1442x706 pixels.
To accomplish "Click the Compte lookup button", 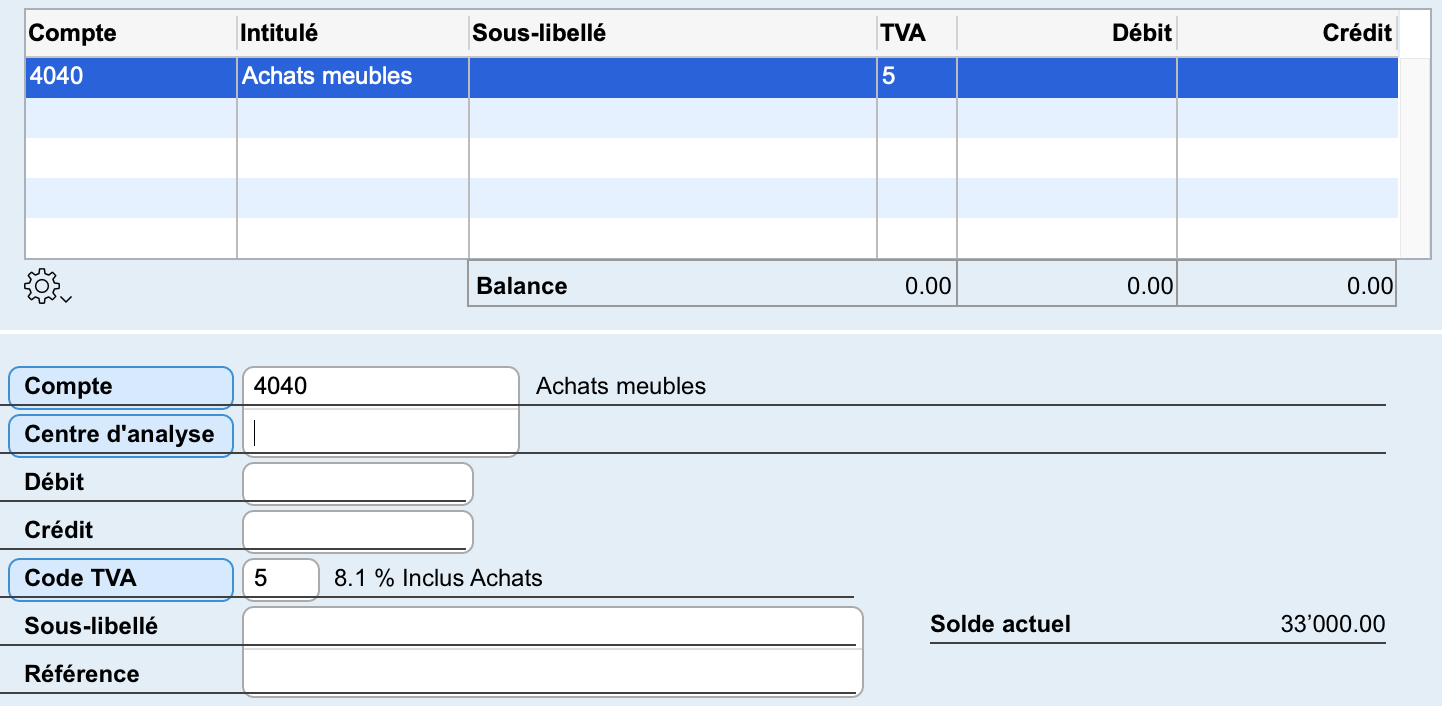I will [x=120, y=387].
